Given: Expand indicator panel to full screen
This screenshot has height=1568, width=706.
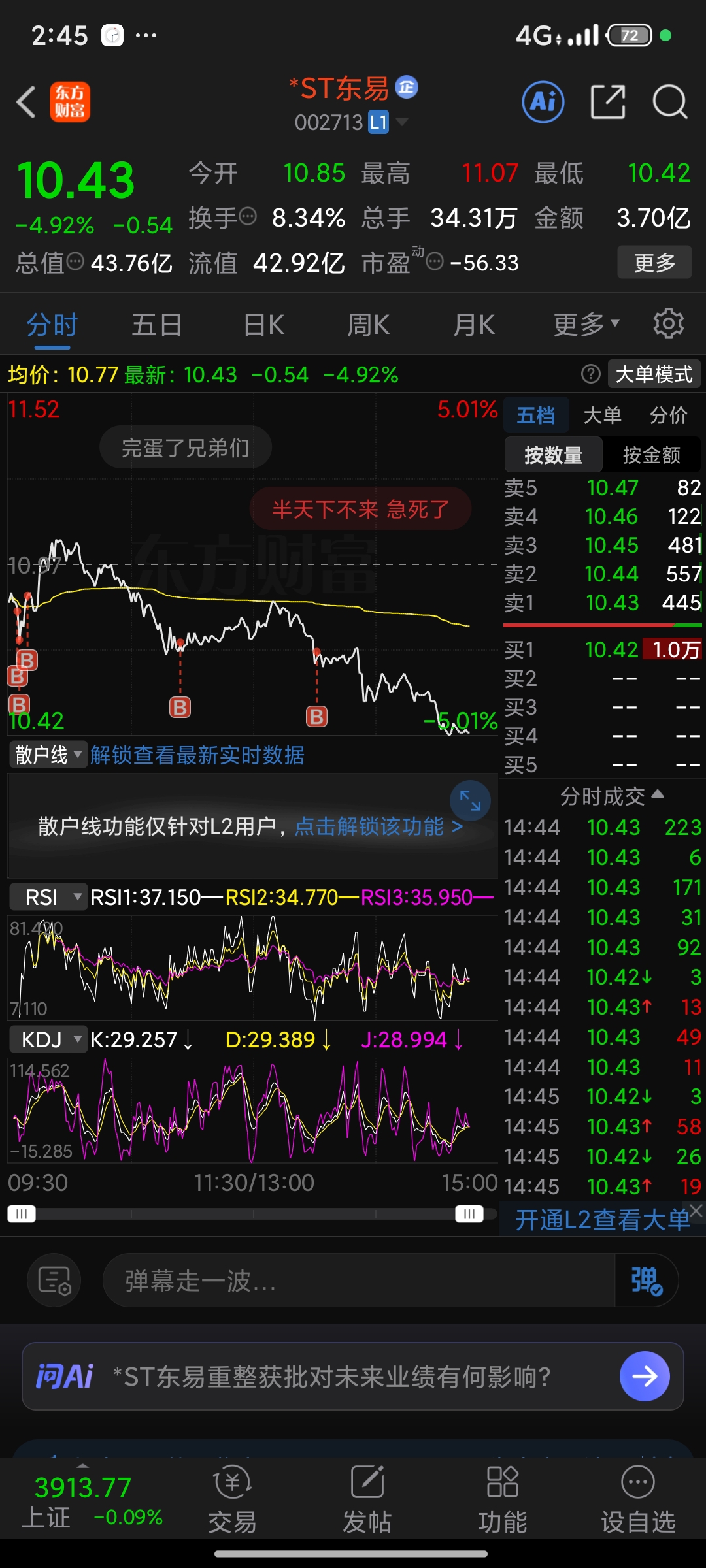Looking at the screenshot, I should tap(470, 800).
